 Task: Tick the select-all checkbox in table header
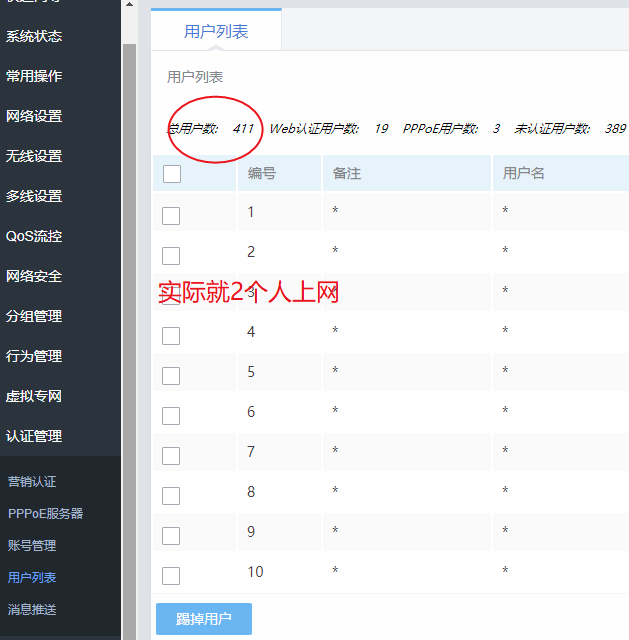tap(171, 174)
